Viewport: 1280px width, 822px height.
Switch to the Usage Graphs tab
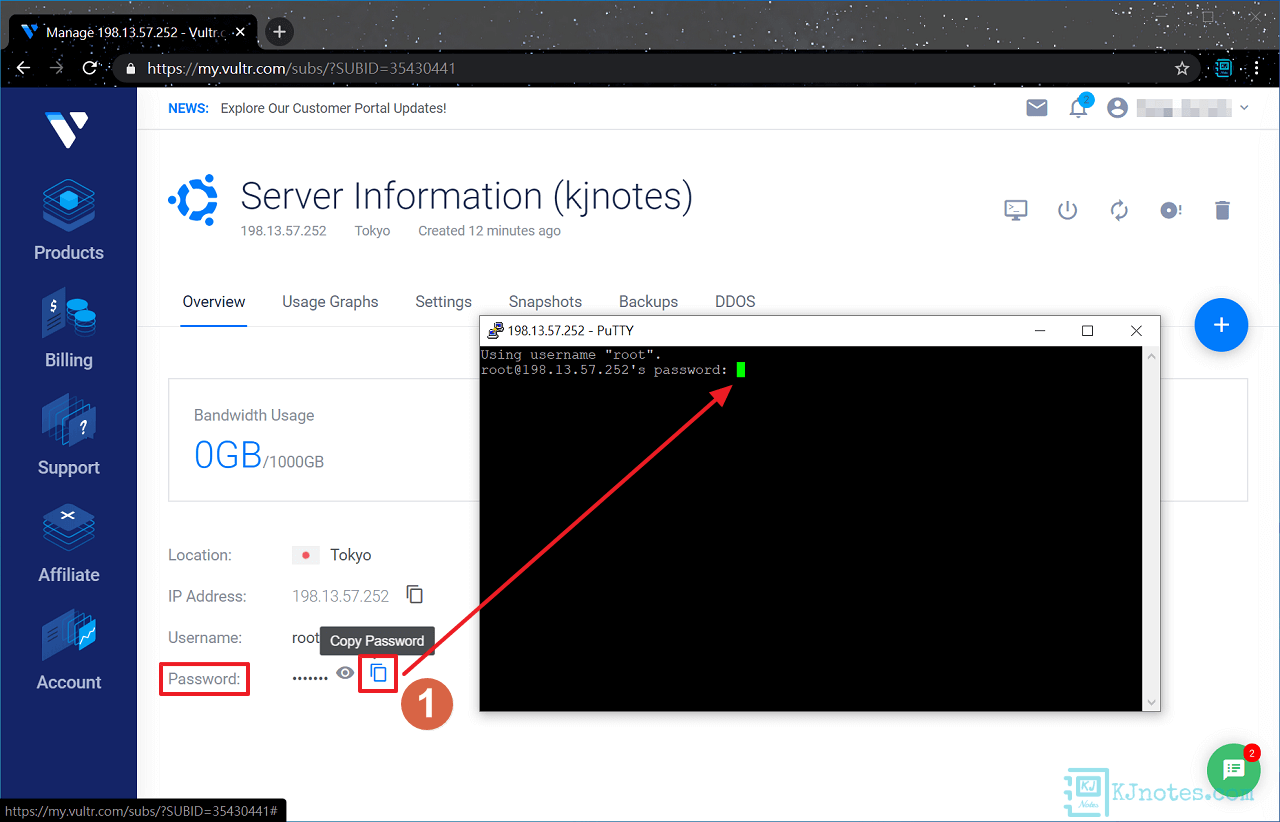[x=330, y=301]
